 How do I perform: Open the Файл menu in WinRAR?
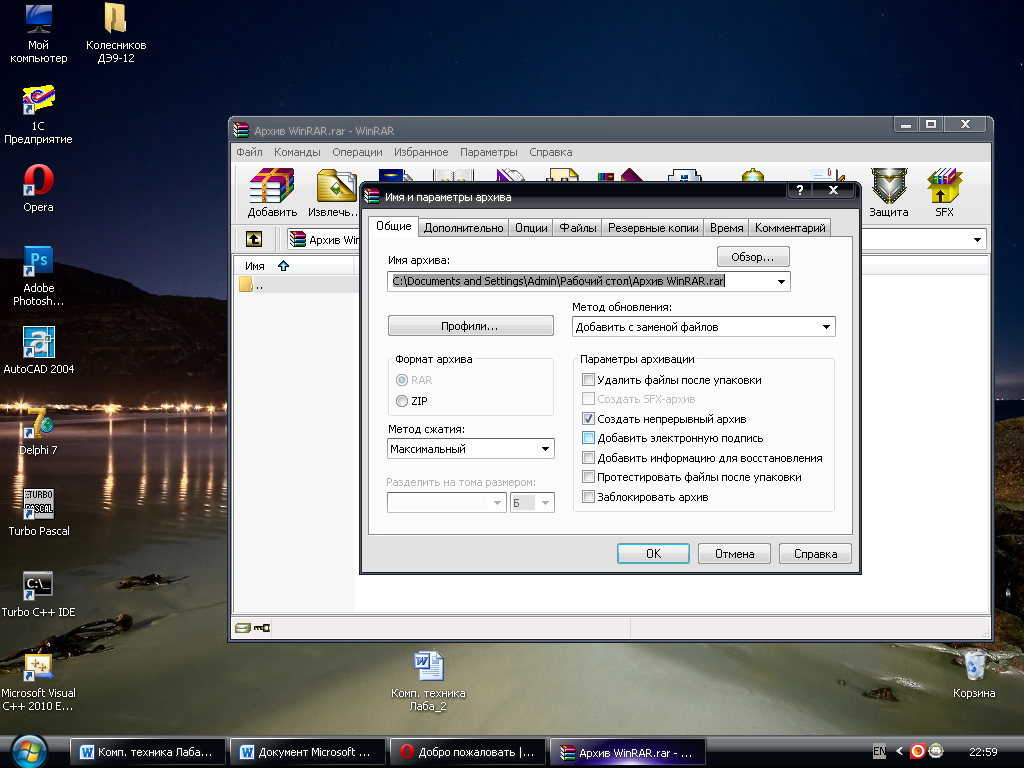point(249,152)
